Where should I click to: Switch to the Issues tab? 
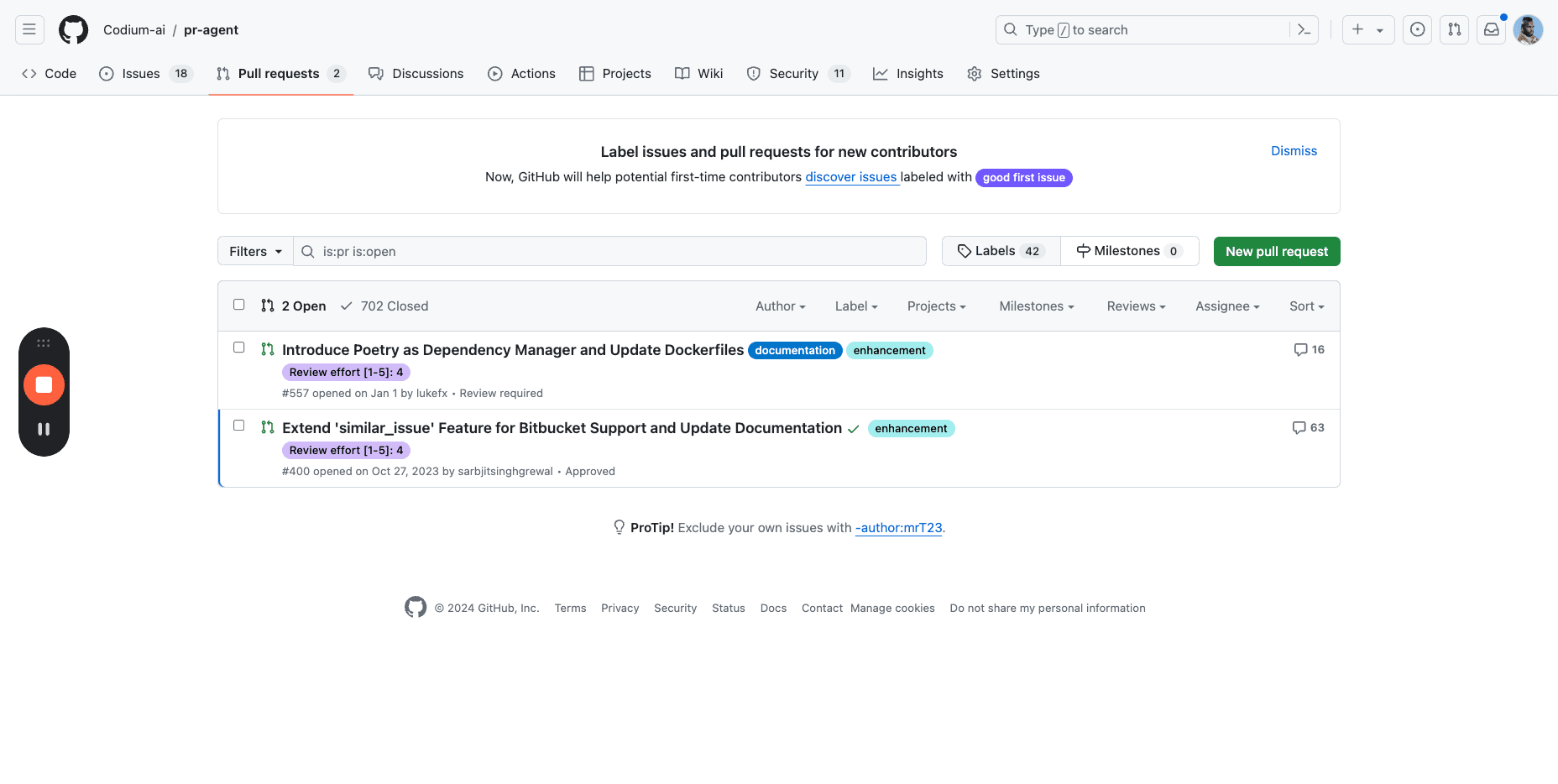146,74
